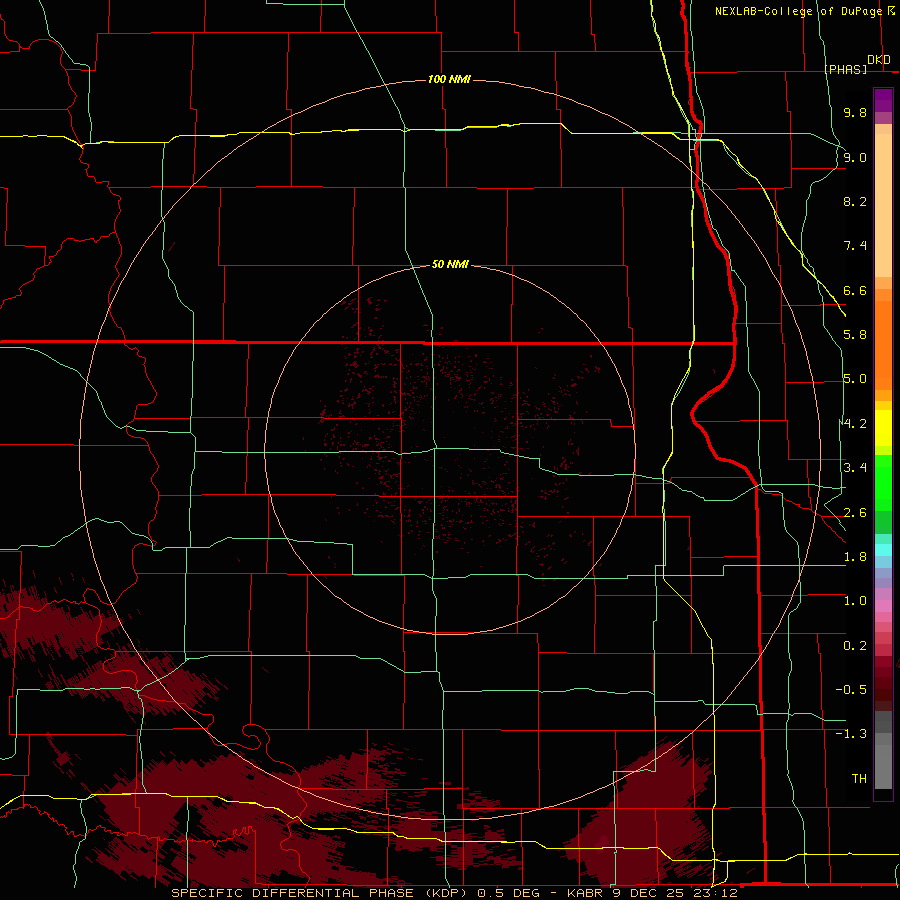Click the 0.2 scale value
This screenshot has width=900, height=900.
click(855, 646)
